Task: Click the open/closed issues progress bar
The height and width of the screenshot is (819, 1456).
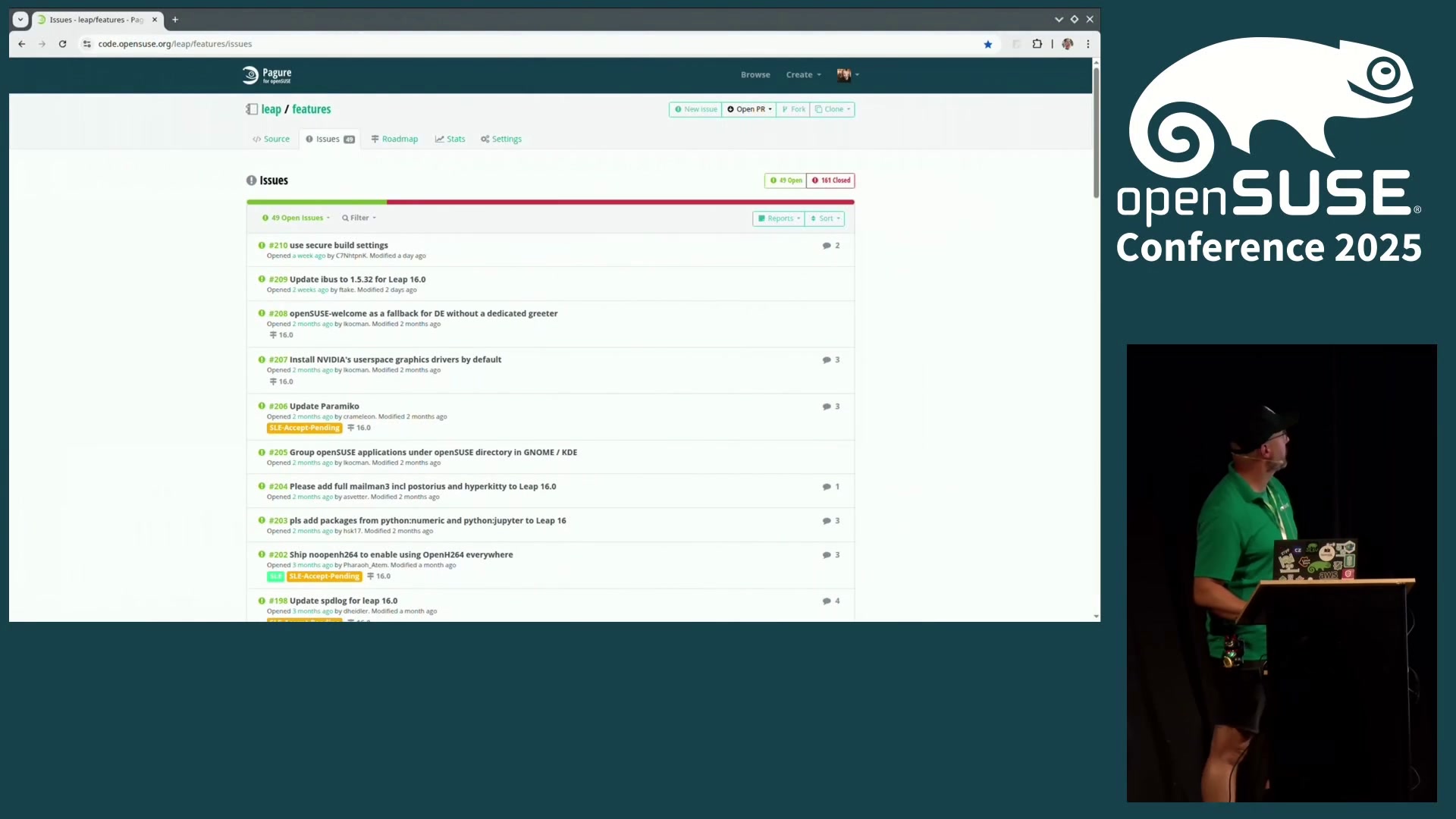Action: 551,202
